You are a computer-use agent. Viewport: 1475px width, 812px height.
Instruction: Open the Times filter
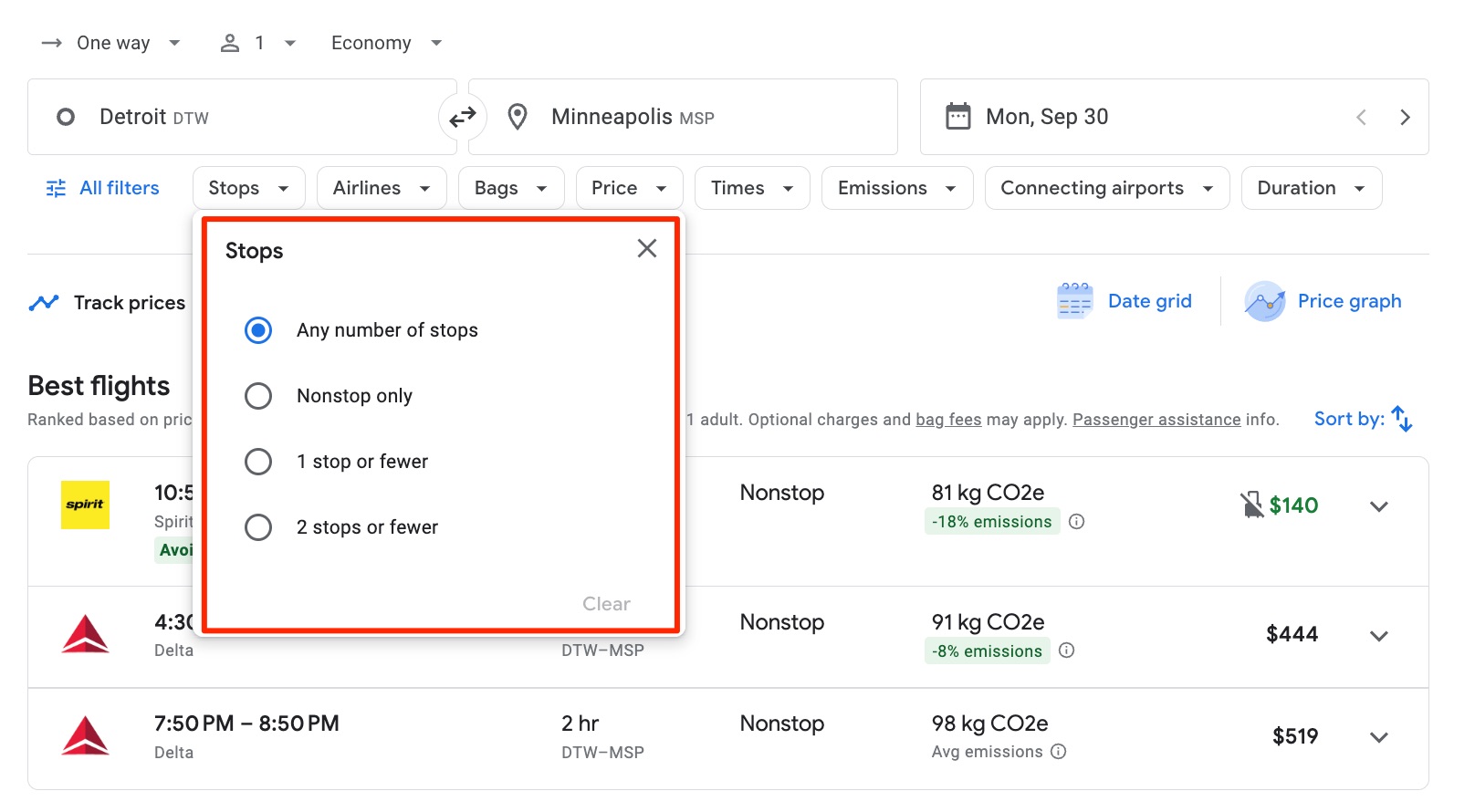click(752, 188)
